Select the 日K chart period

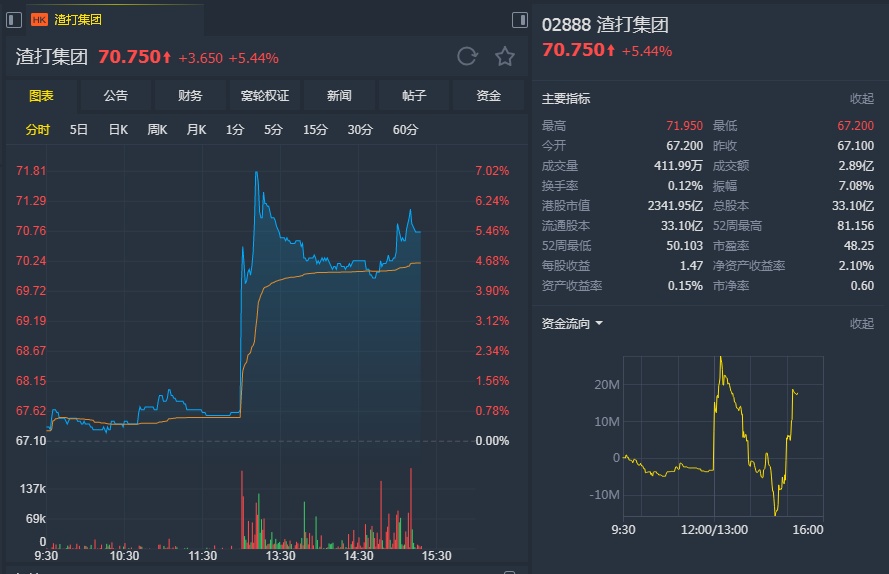[x=118, y=129]
